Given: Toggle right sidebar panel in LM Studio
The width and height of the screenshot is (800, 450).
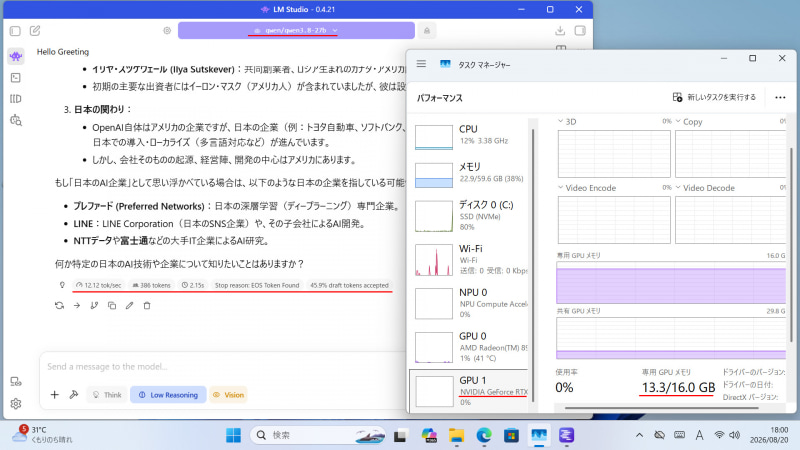Looking at the screenshot, I should point(580,31).
